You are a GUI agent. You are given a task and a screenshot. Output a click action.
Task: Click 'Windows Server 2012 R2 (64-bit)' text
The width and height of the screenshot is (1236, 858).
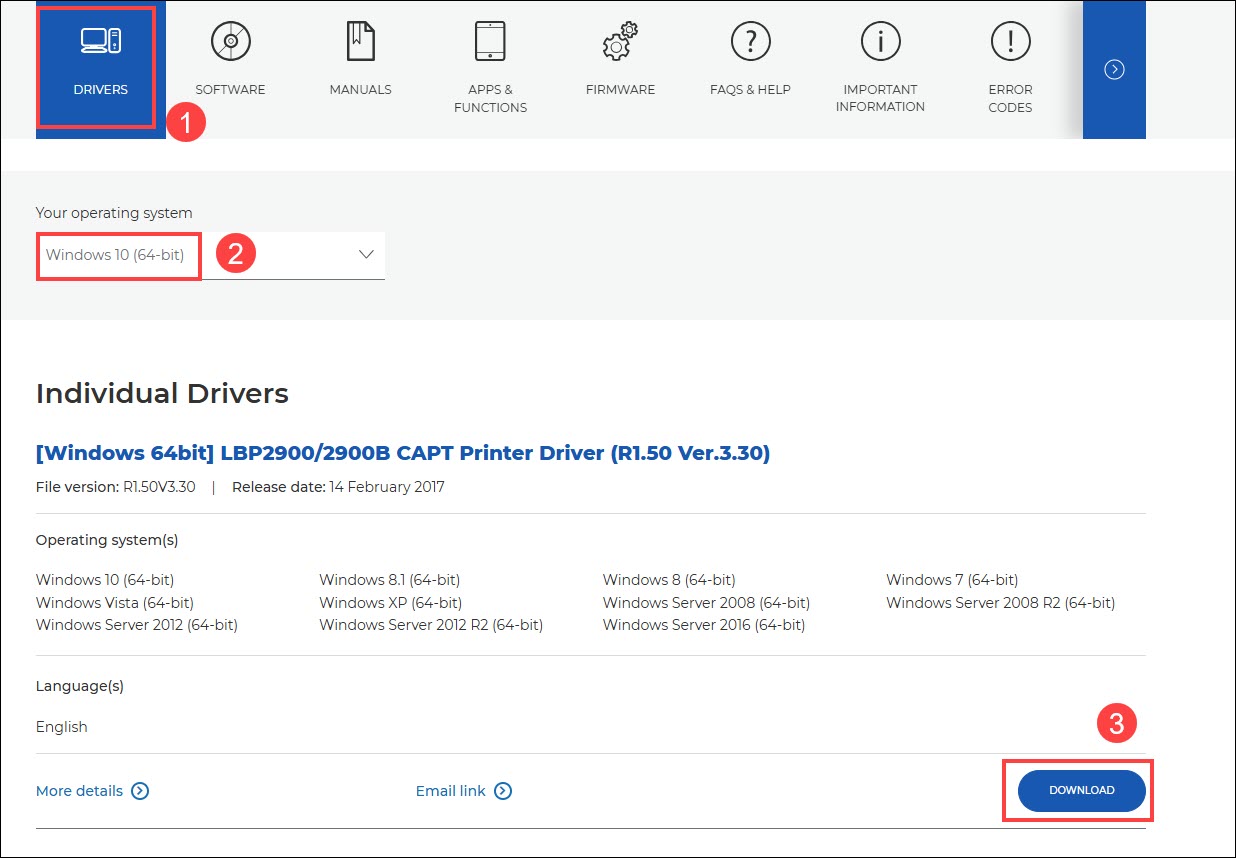[431, 625]
